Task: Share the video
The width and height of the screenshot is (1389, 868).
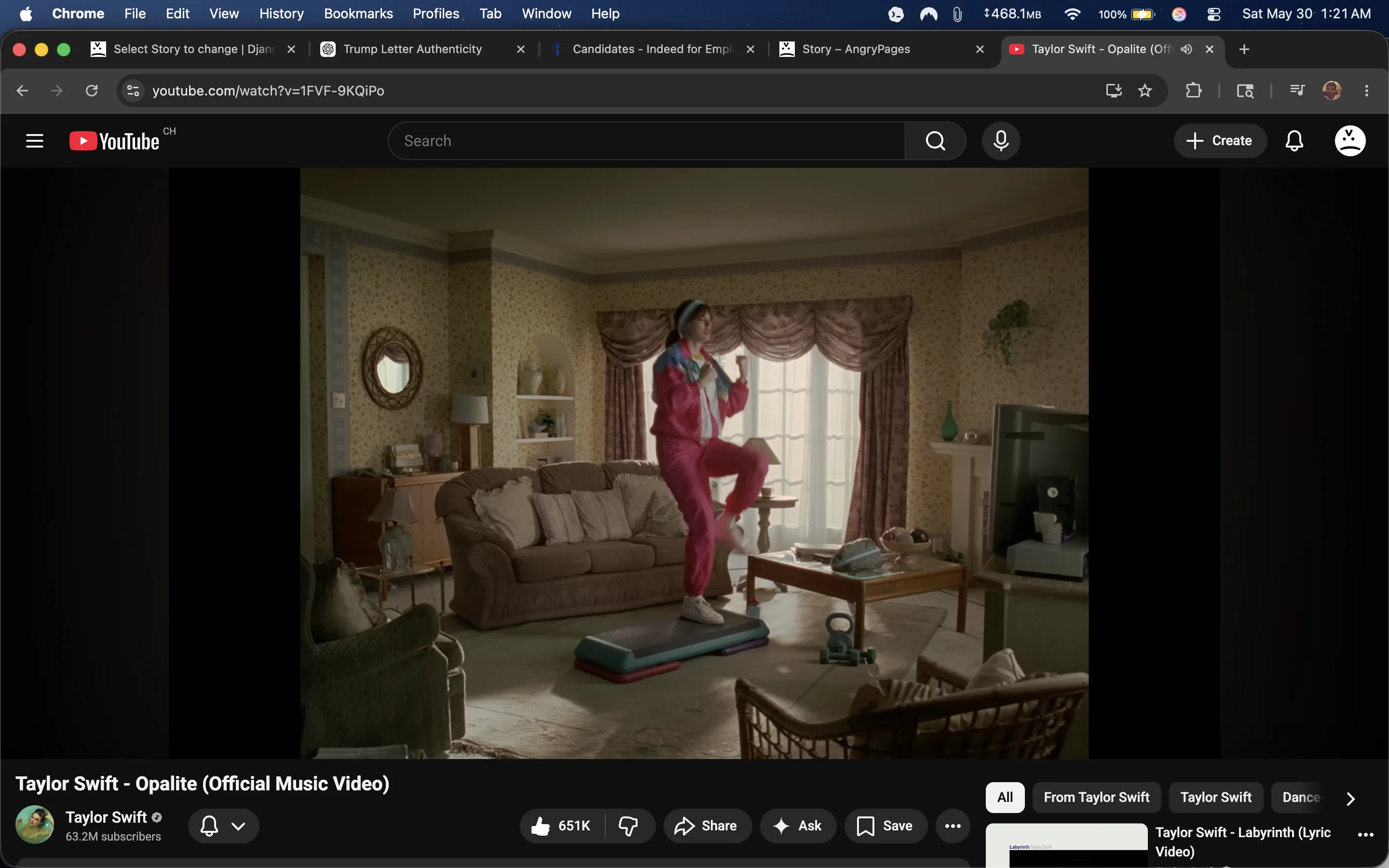Action: 707,826
